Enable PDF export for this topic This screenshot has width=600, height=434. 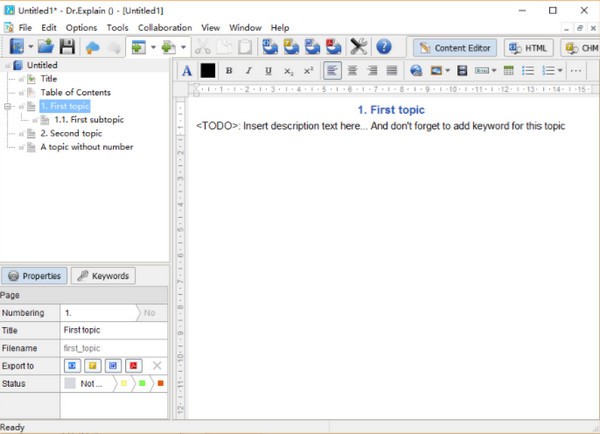(133, 366)
